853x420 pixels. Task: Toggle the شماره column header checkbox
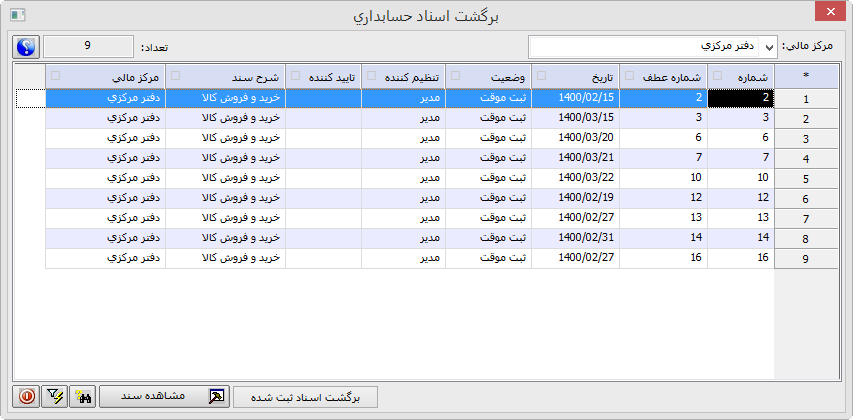718,76
